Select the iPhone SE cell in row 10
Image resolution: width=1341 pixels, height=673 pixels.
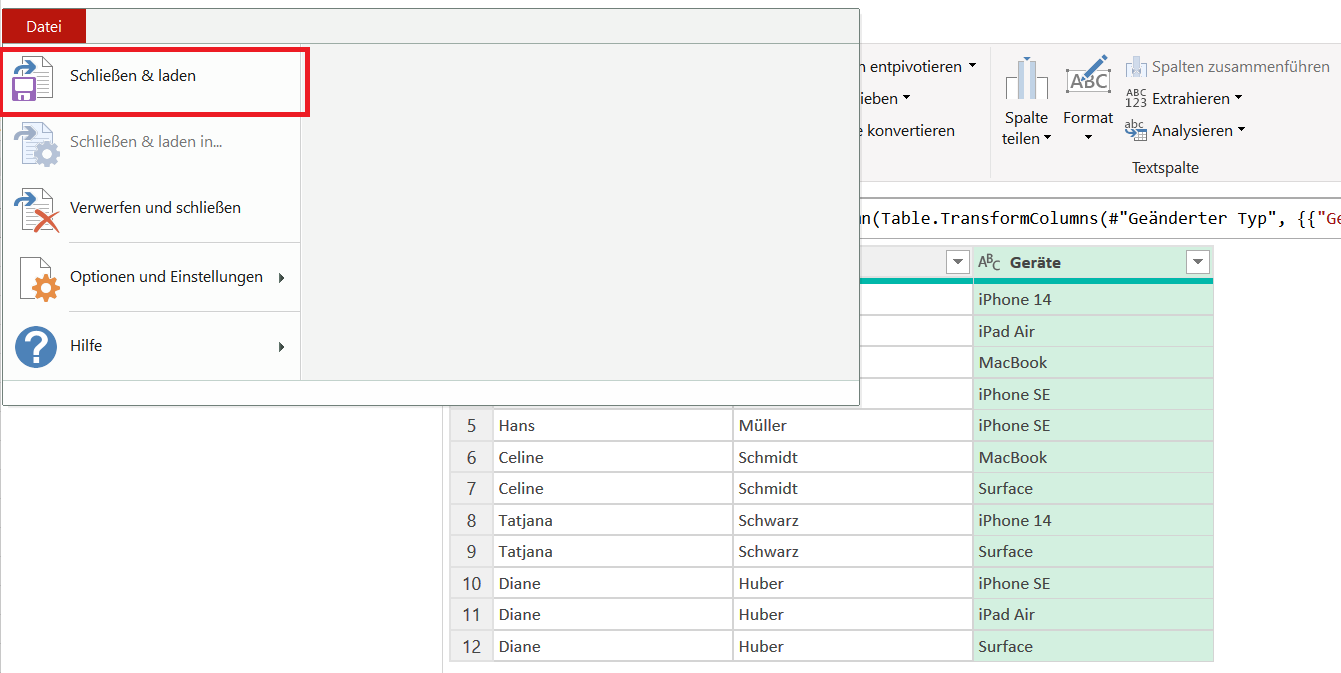tap(1093, 584)
